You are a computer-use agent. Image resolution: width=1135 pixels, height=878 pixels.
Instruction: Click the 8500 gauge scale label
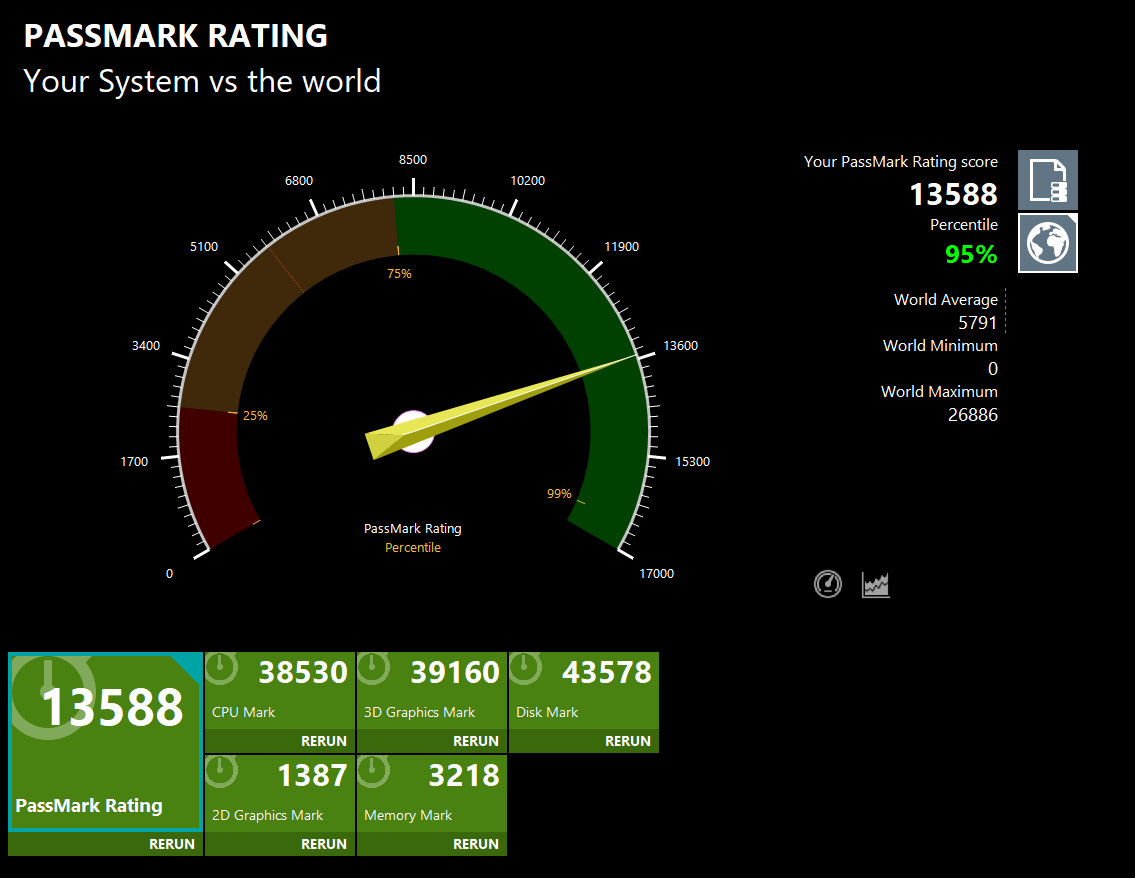pos(413,159)
